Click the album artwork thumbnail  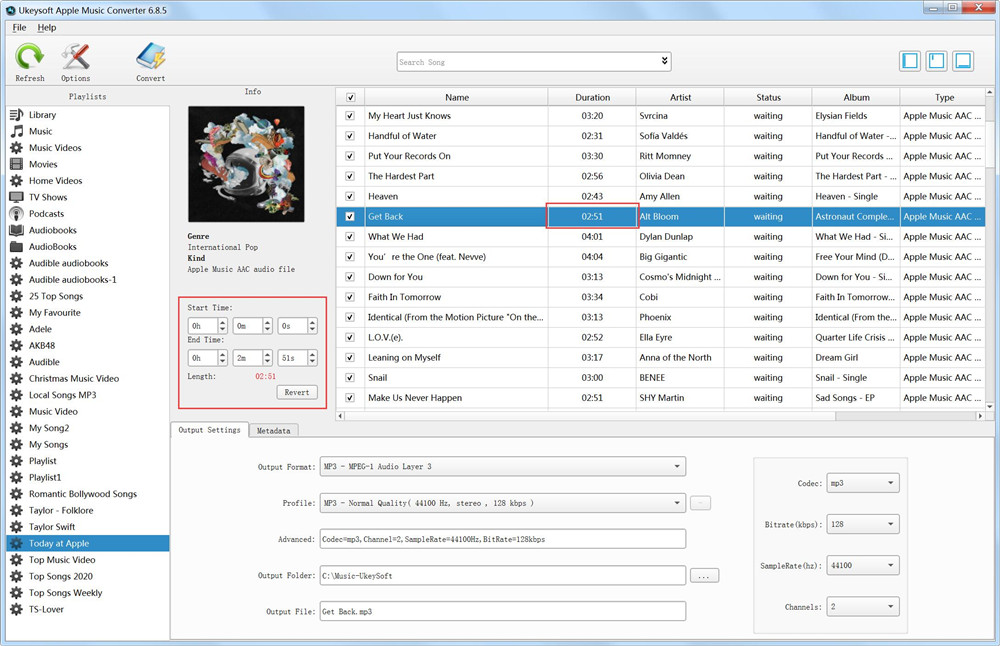246,164
